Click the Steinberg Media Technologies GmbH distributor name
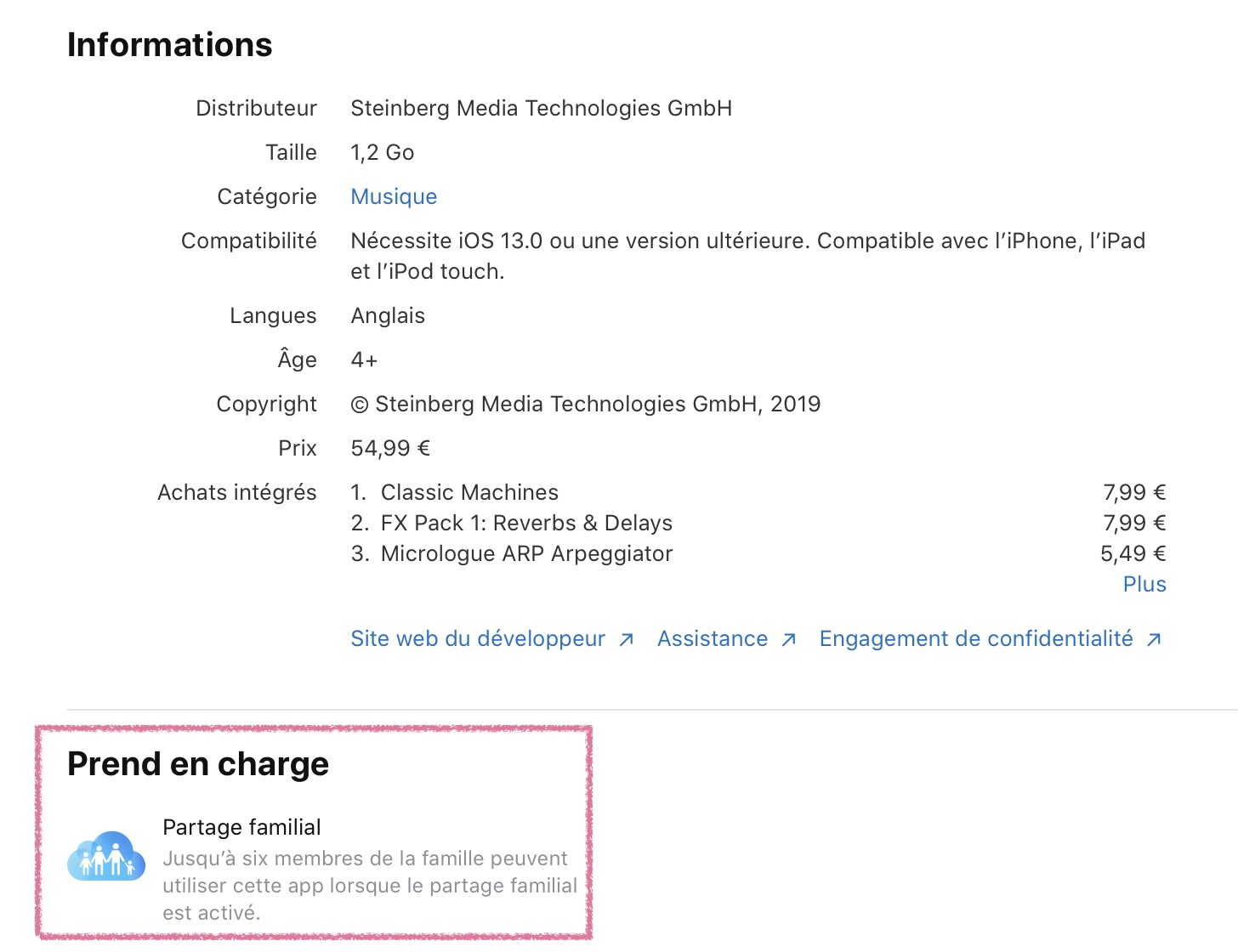 [x=541, y=108]
